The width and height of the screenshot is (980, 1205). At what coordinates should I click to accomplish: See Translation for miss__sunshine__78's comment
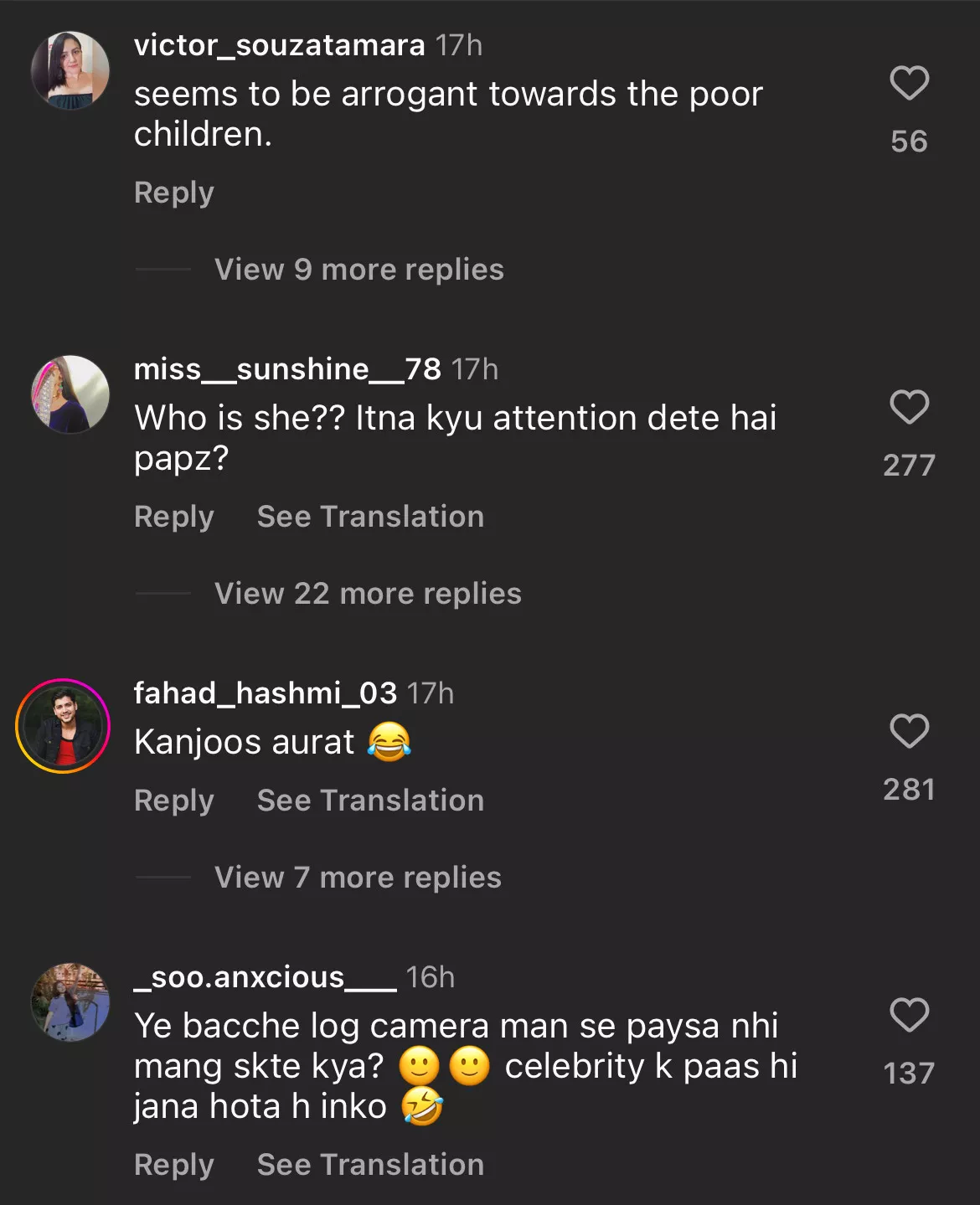pos(370,517)
